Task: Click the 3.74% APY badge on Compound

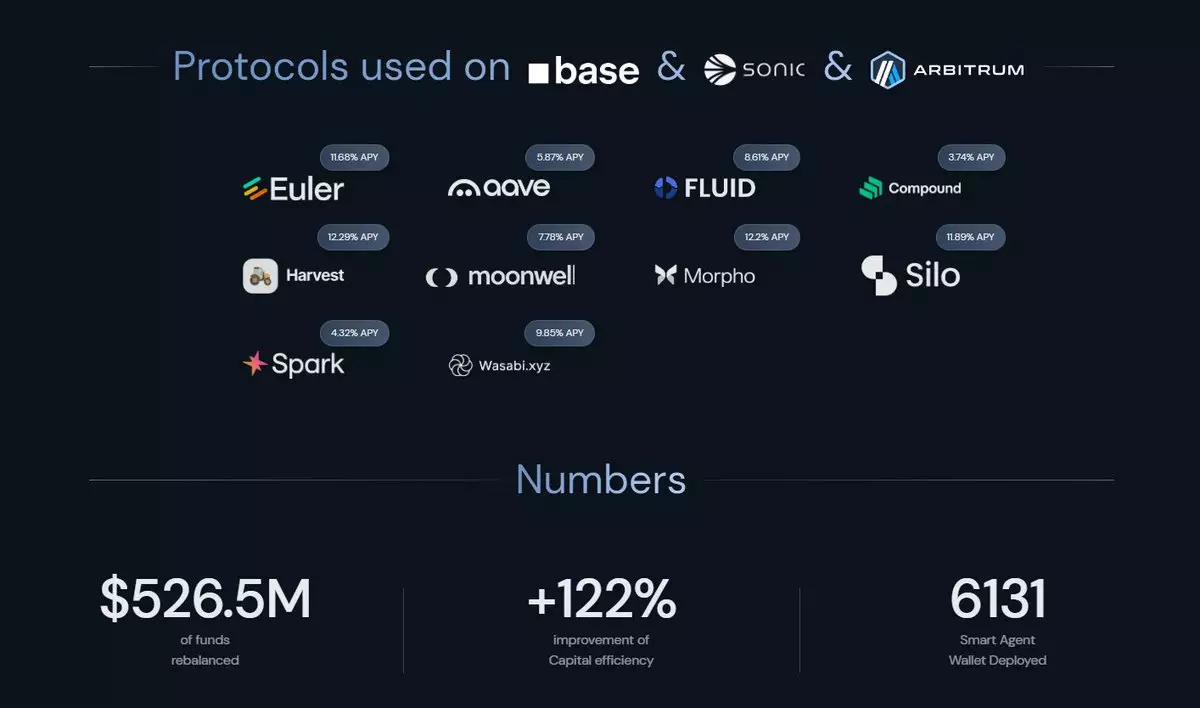Action: click(x=971, y=157)
